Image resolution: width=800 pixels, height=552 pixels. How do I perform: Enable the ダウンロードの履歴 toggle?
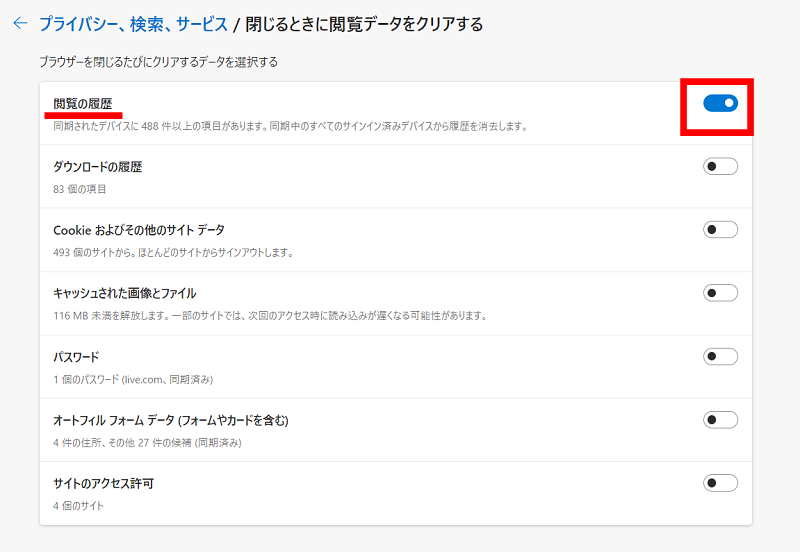720,166
